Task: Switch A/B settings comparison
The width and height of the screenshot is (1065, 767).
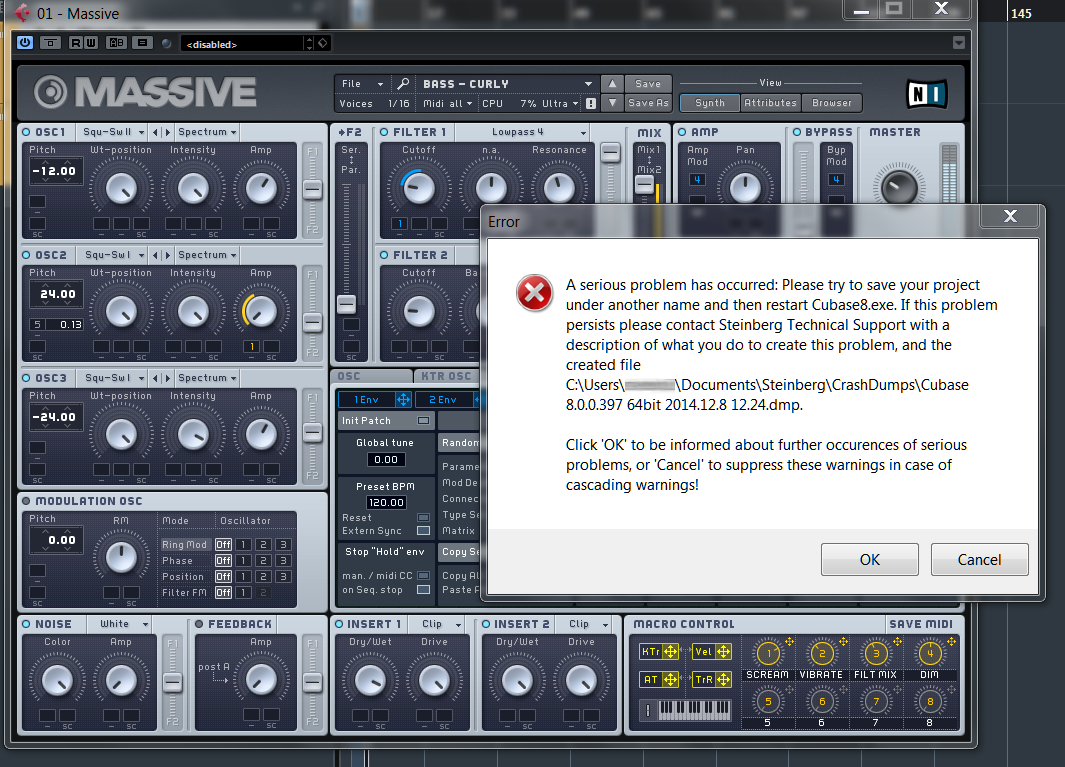Action: pyautogui.click(x=117, y=43)
